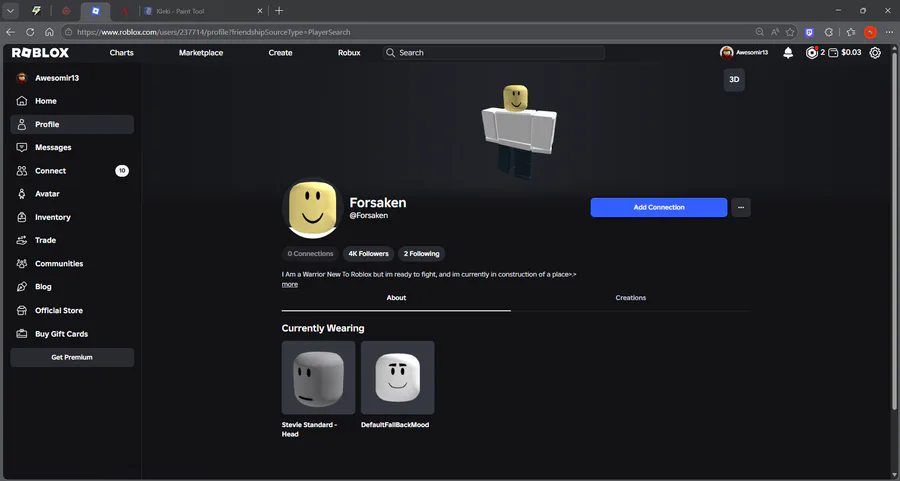900x481 pixels.
Task: Open Robux in the top navigation
Action: pos(349,53)
